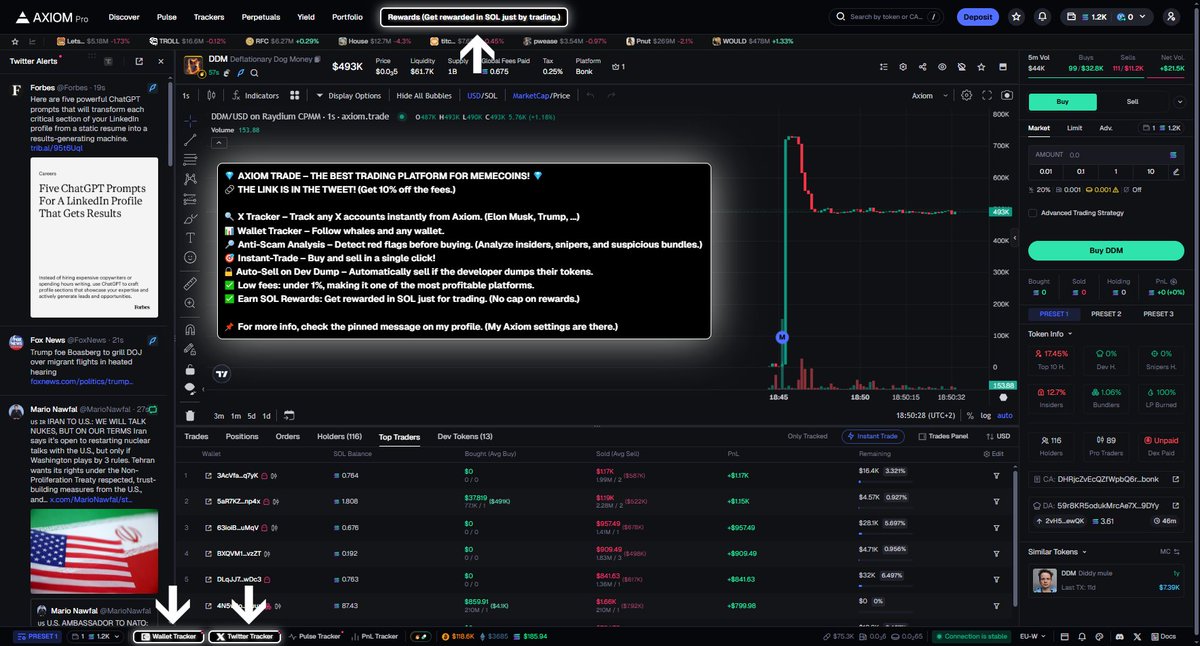Screen dimensions: 1200x646
Task: Collapse the Token Info section
Action: (1050, 334)
